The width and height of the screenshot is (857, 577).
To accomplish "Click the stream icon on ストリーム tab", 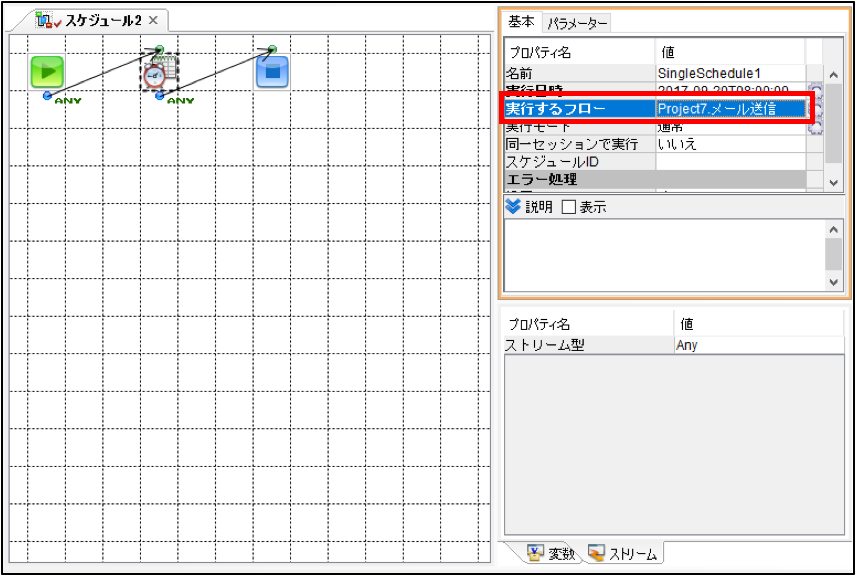I will (596, 553).
